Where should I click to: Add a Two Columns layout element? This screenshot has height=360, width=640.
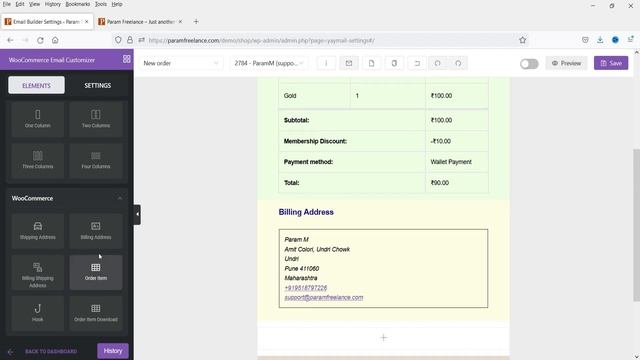pos(96,119)
